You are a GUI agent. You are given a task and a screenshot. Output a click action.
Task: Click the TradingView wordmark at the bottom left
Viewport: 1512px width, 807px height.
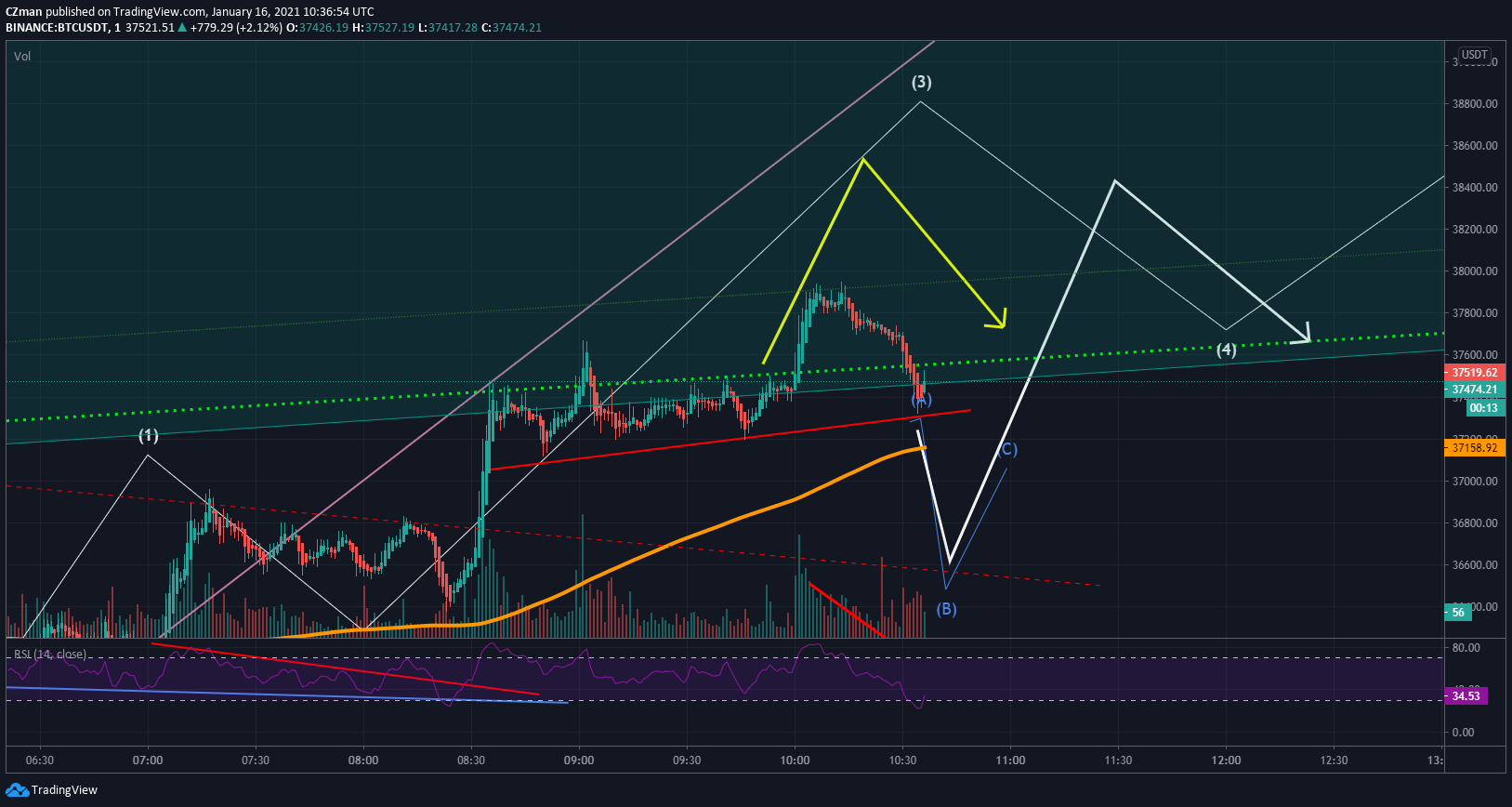64,790
